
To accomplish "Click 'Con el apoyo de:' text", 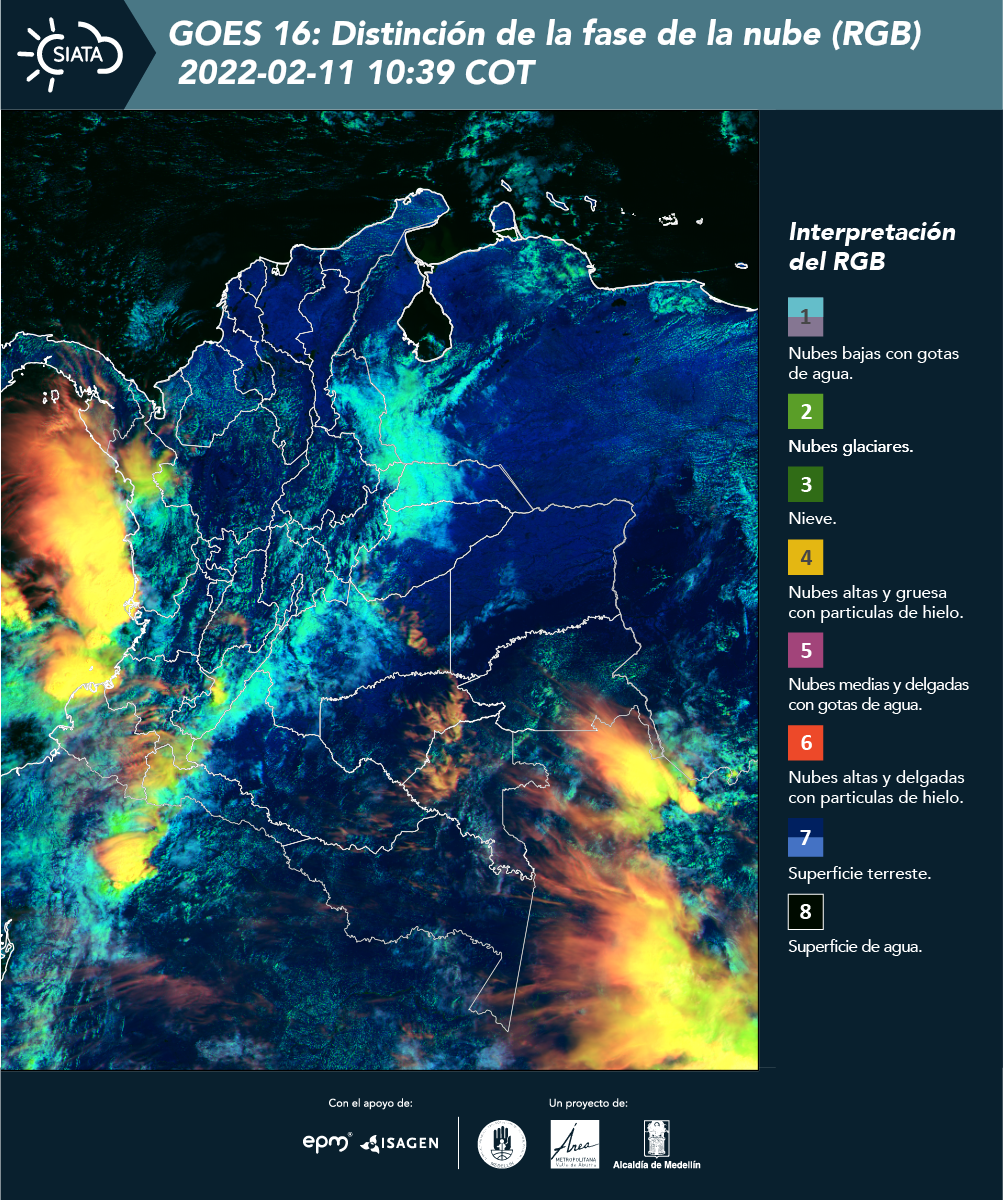I will tap(370, 1103).
